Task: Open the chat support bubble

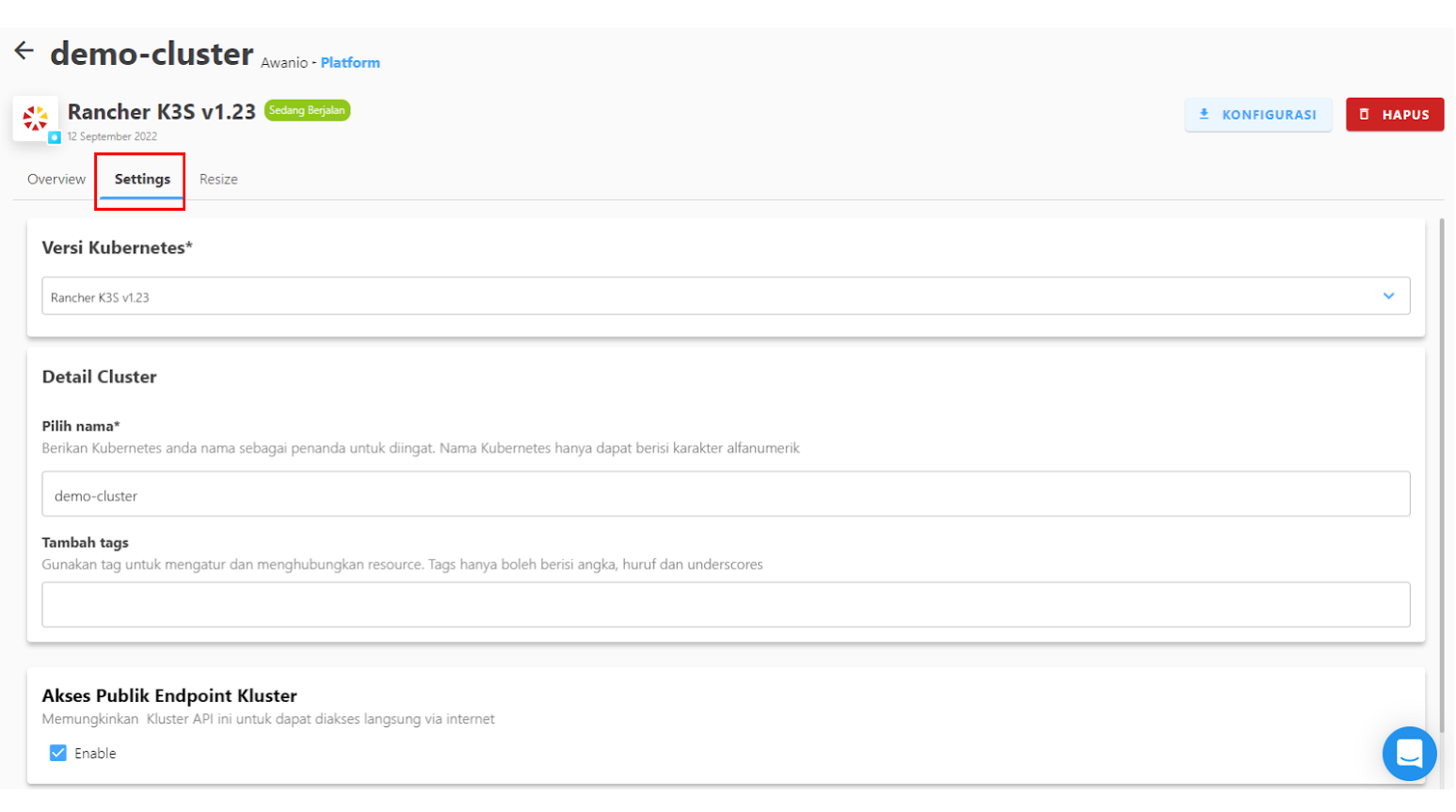Action: 1409,753
